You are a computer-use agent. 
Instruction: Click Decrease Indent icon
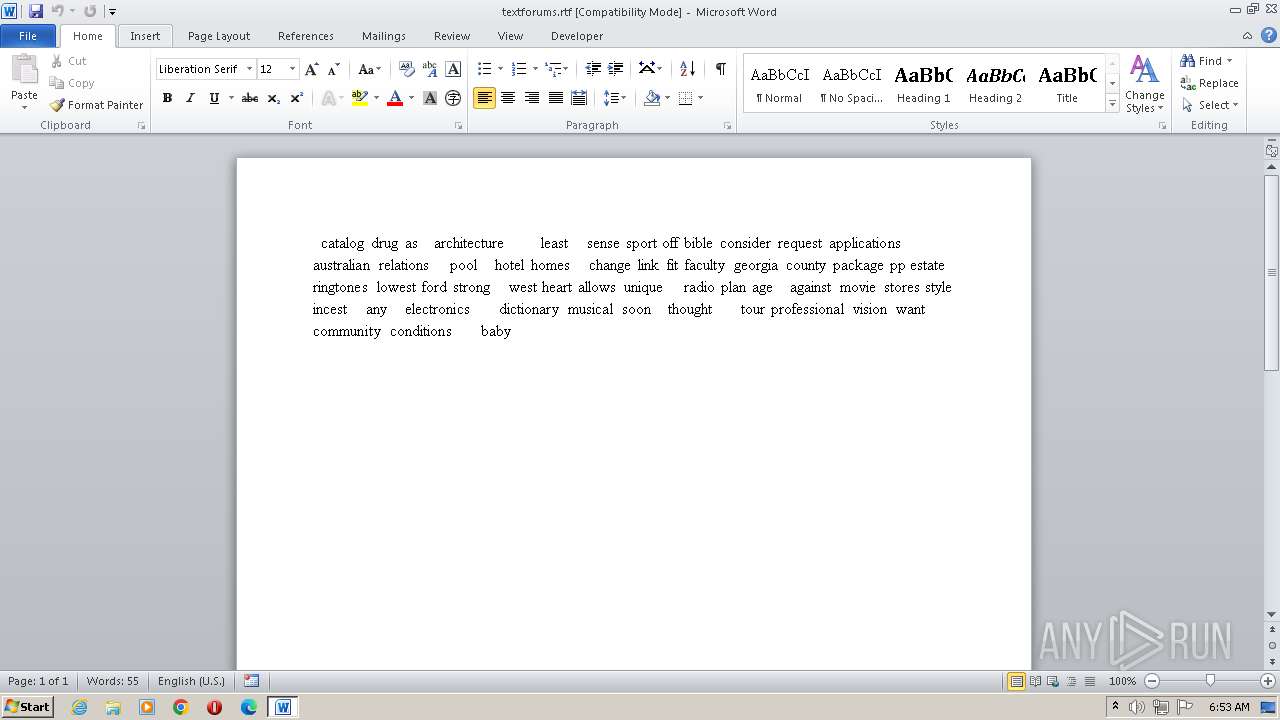(593, 69)
